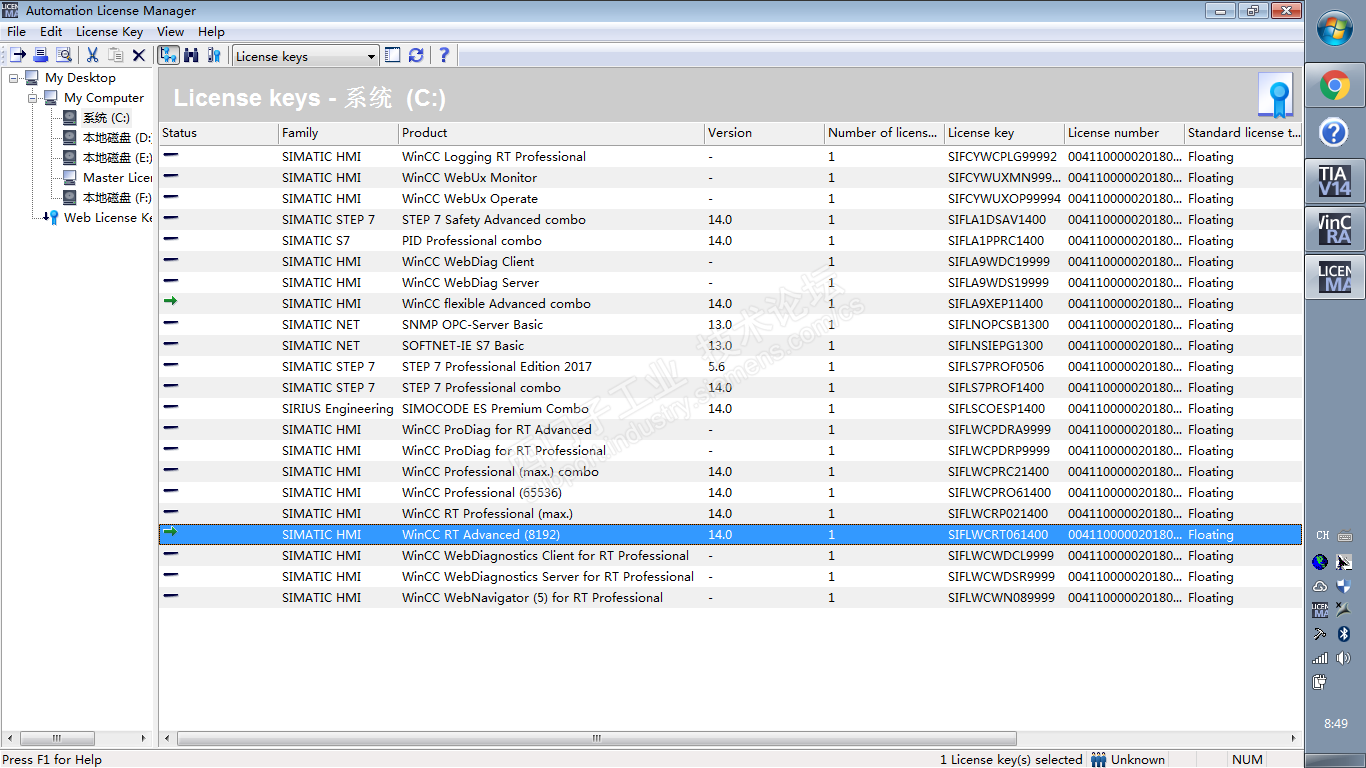Click the Windows Start orb
This screenshot has height=768, width=1366.
[1335, 29]
